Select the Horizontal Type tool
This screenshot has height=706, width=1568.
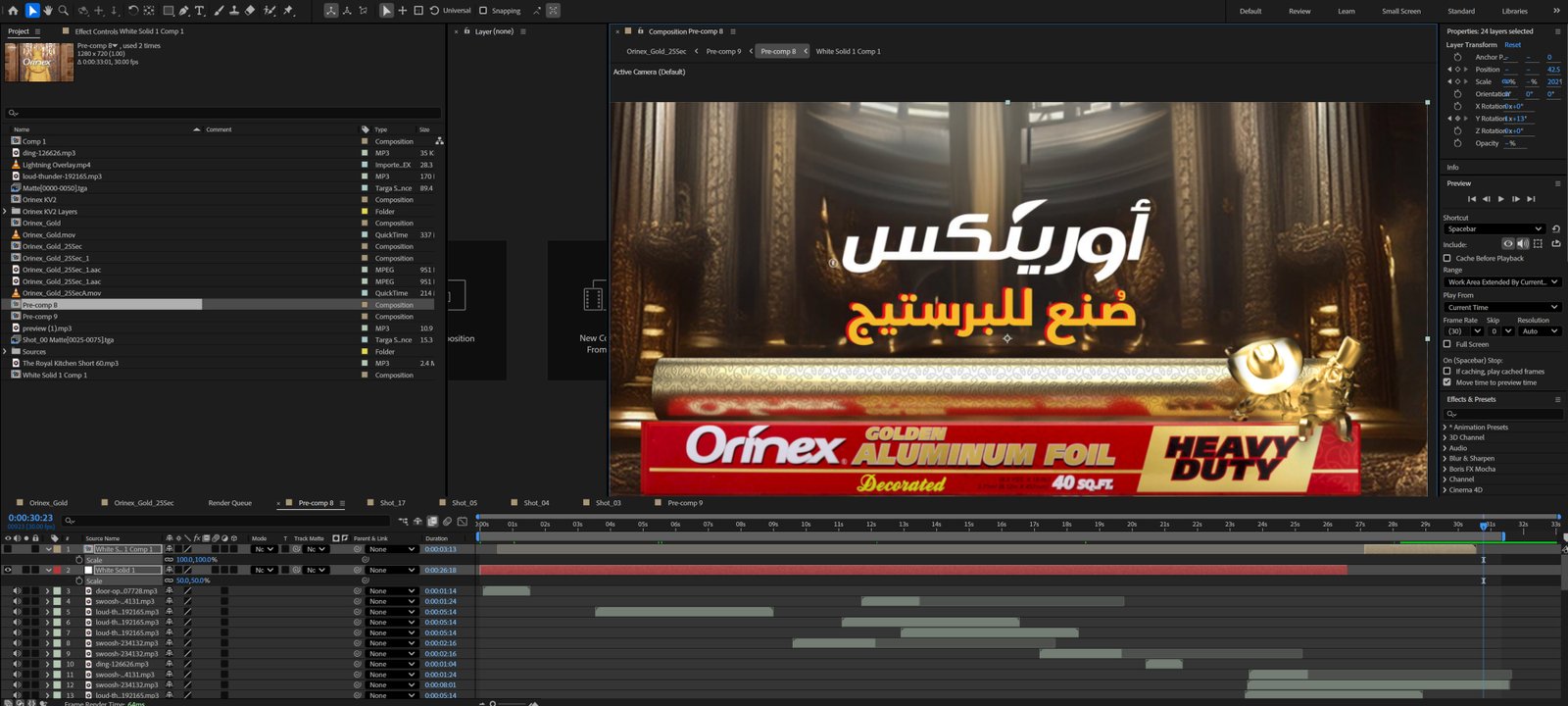pos(200,10)
